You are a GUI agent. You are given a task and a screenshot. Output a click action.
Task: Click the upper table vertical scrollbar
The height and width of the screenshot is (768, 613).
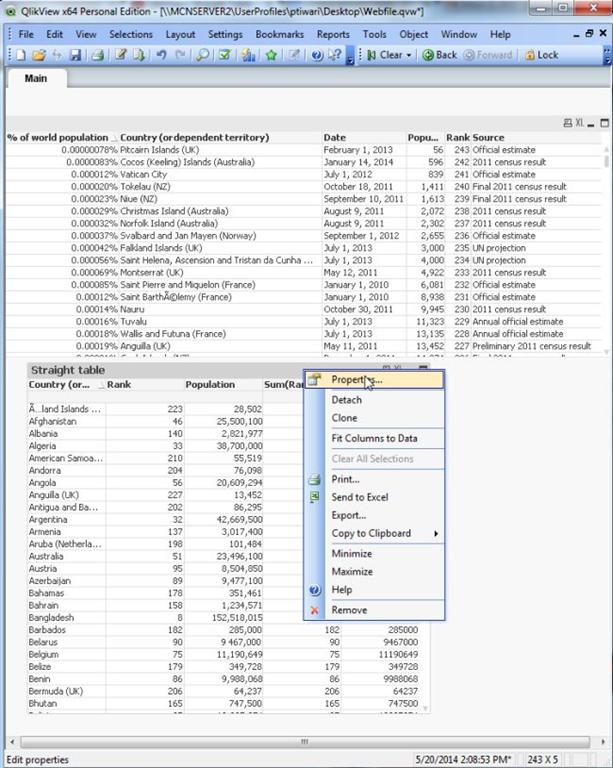(607, 162)
